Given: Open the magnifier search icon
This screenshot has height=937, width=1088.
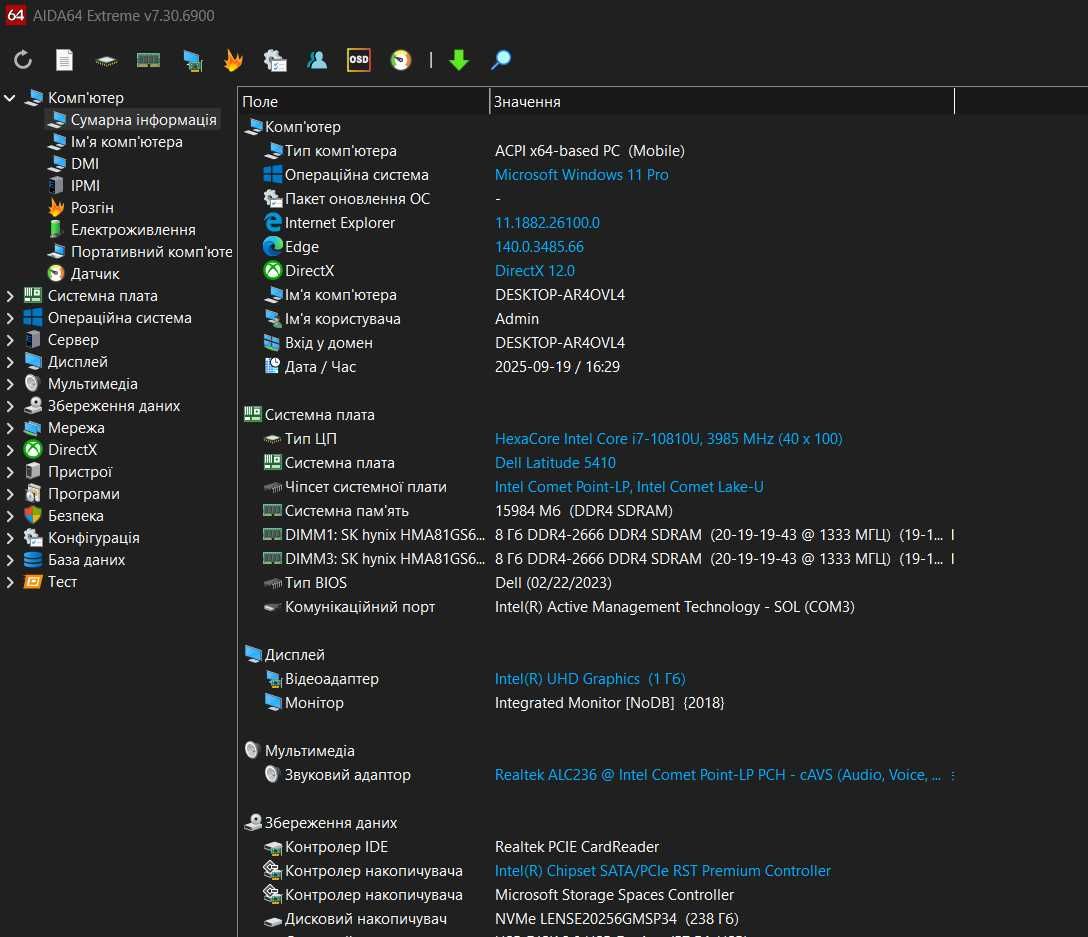Looking at the screenshot, I should click(x=501, y=60).
